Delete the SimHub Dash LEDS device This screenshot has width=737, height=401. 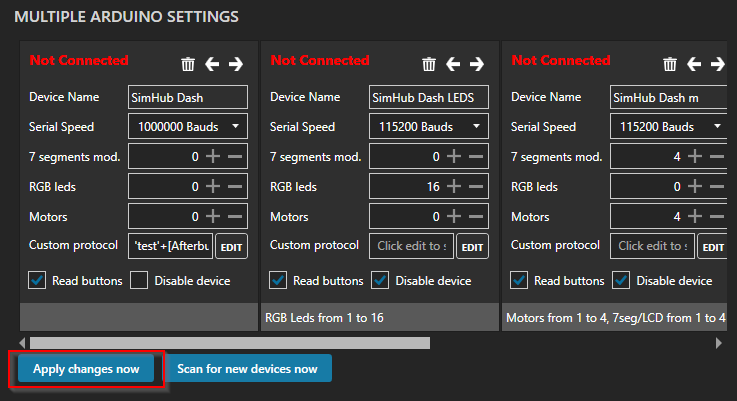point(429,64)
